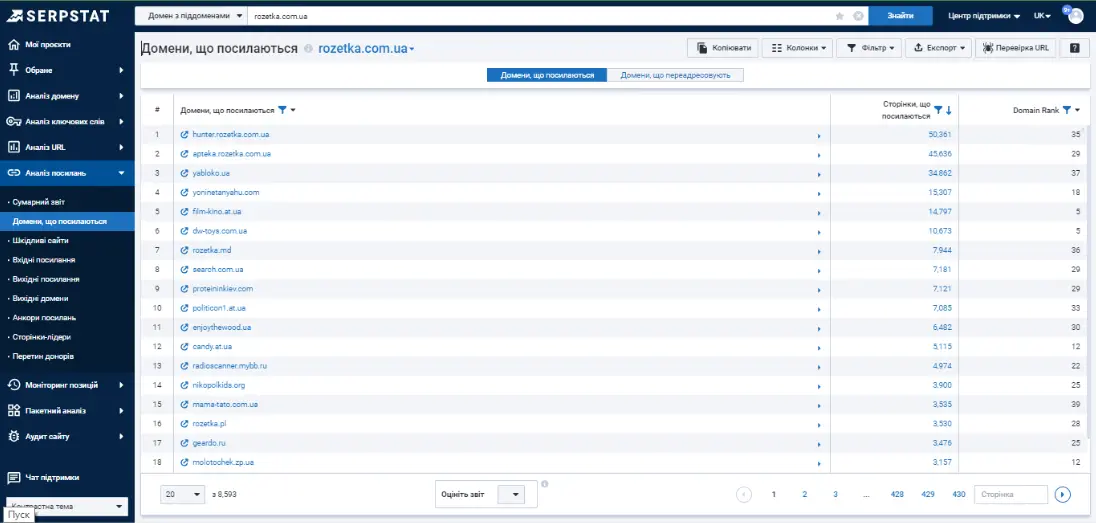This screenshot has height=523, width=1096.
Task: Open external link icon for molotochek.zp.ua
Action: 185,462
